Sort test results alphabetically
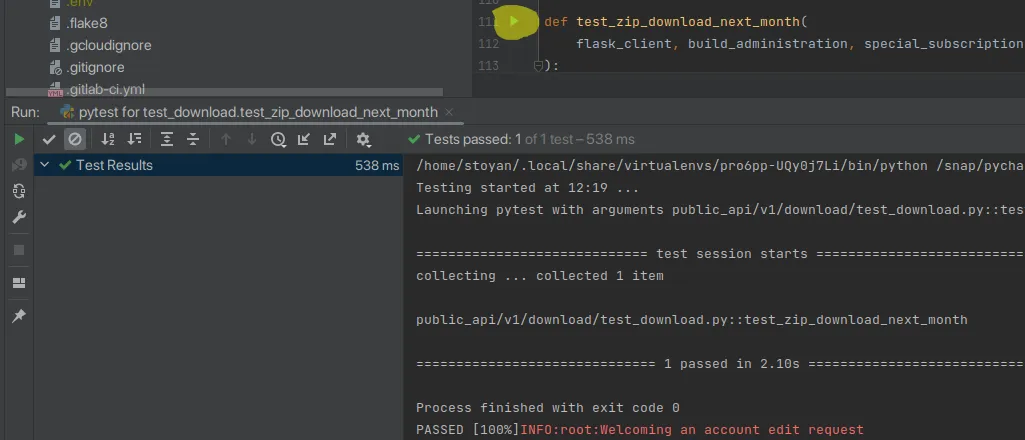1025x440 pixels. click(108, 139)
